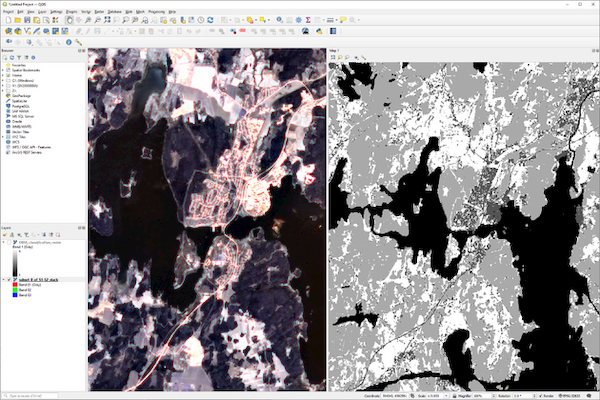This screenshot has width=600, height=400.
Task: Save the project with floppy icon
Action: 27,20
